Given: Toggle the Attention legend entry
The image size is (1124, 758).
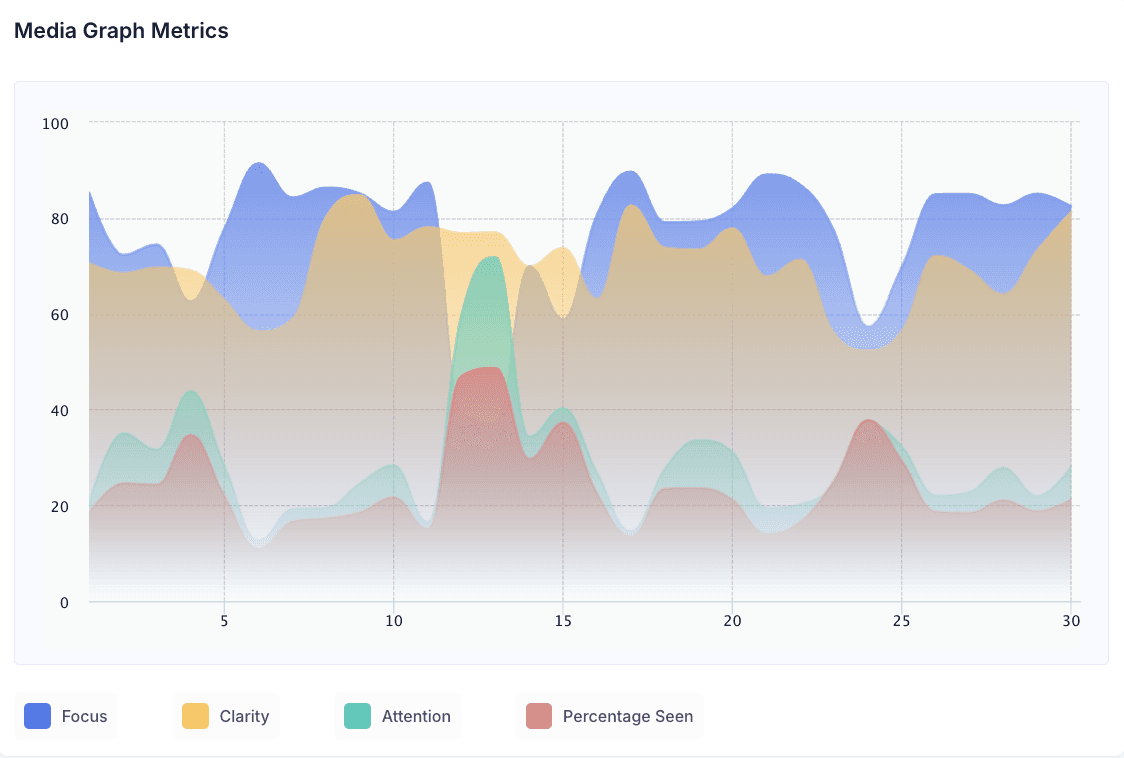Looking at the screenshot, I should (398, 716).
